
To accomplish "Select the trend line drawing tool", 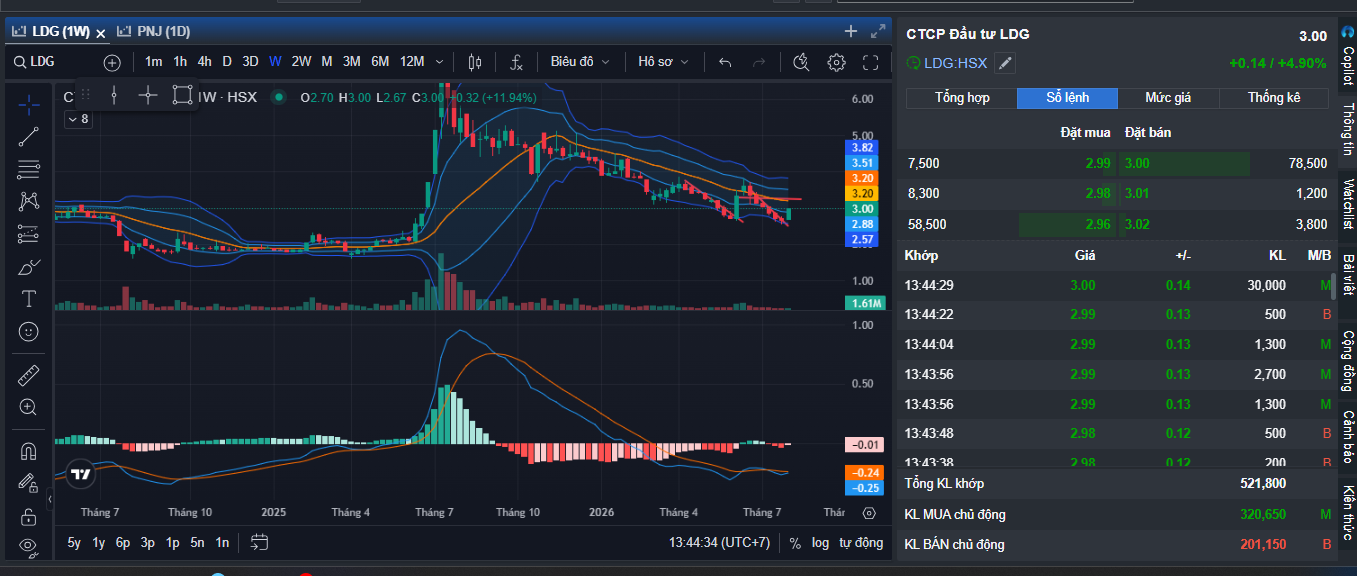I will click(29, 137).
